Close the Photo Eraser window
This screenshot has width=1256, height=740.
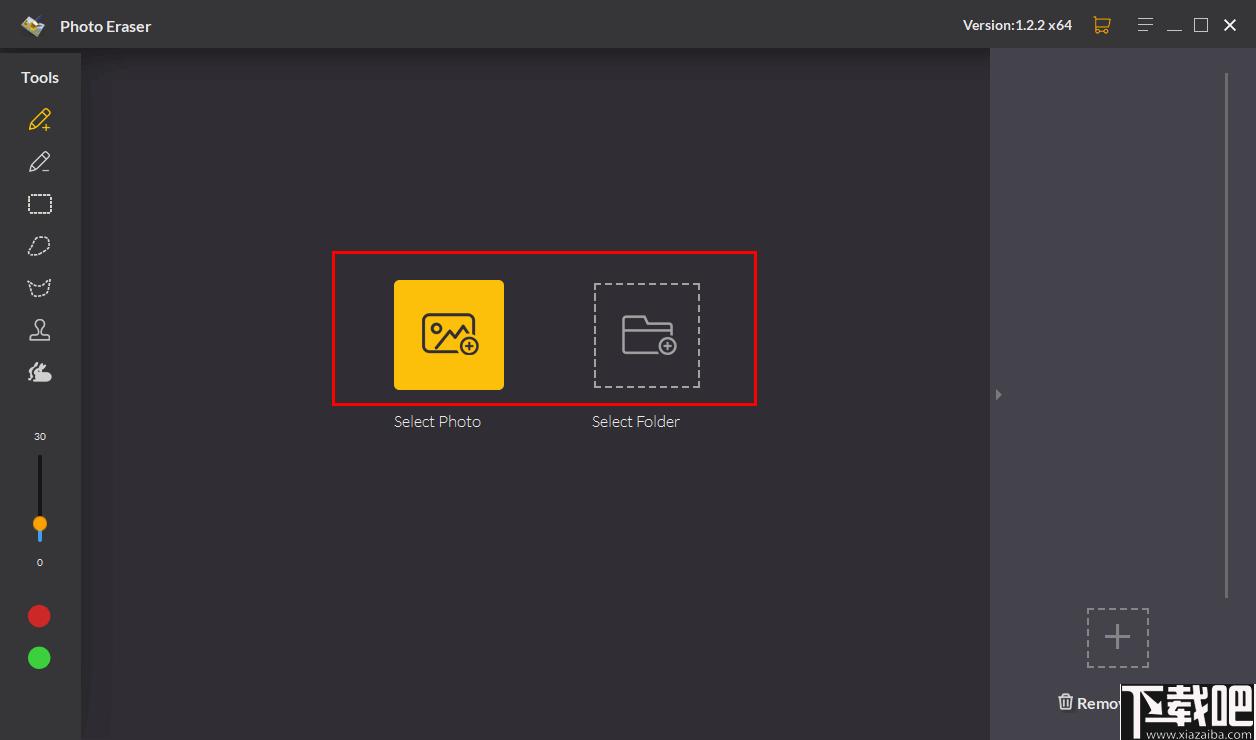point(1230,25)
